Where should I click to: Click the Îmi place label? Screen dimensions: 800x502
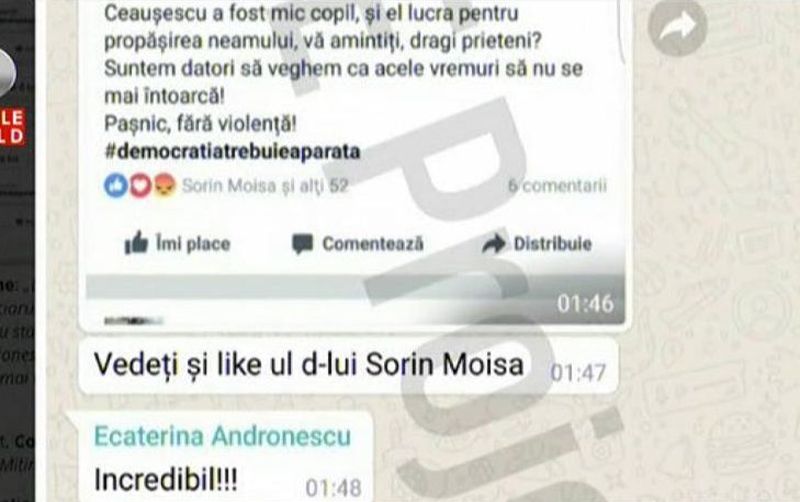pyautogui.click(x=193, y=244)
